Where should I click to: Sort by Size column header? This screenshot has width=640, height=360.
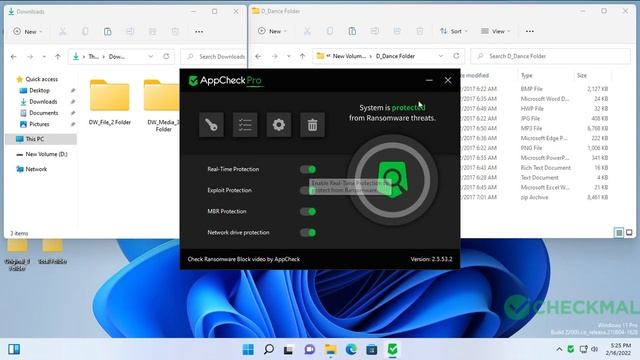click(x=582, y=76)
